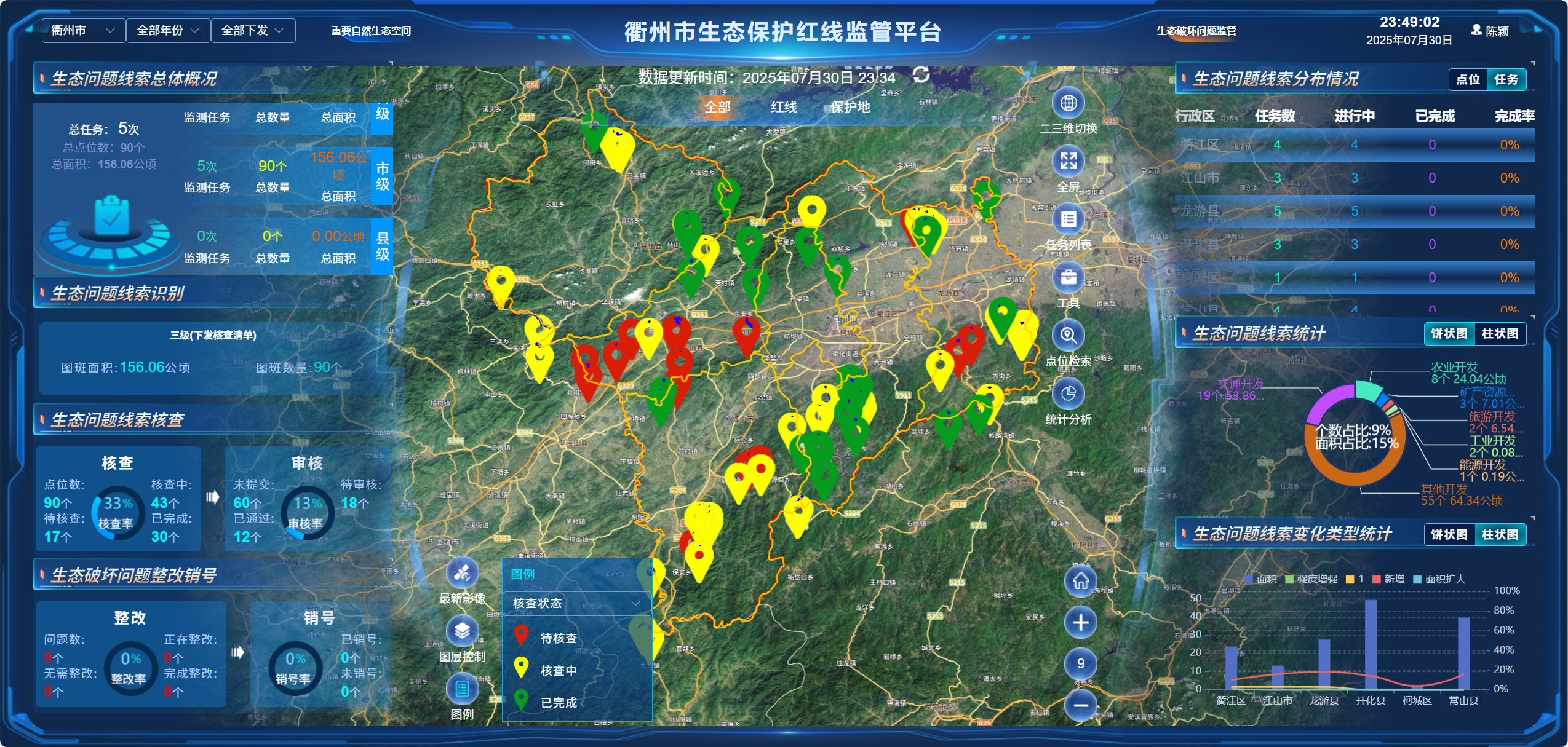Viewport: 1568px width, 747px height.
Task: Click the 最新影像 satellite icon
Action: coord(462,573)
